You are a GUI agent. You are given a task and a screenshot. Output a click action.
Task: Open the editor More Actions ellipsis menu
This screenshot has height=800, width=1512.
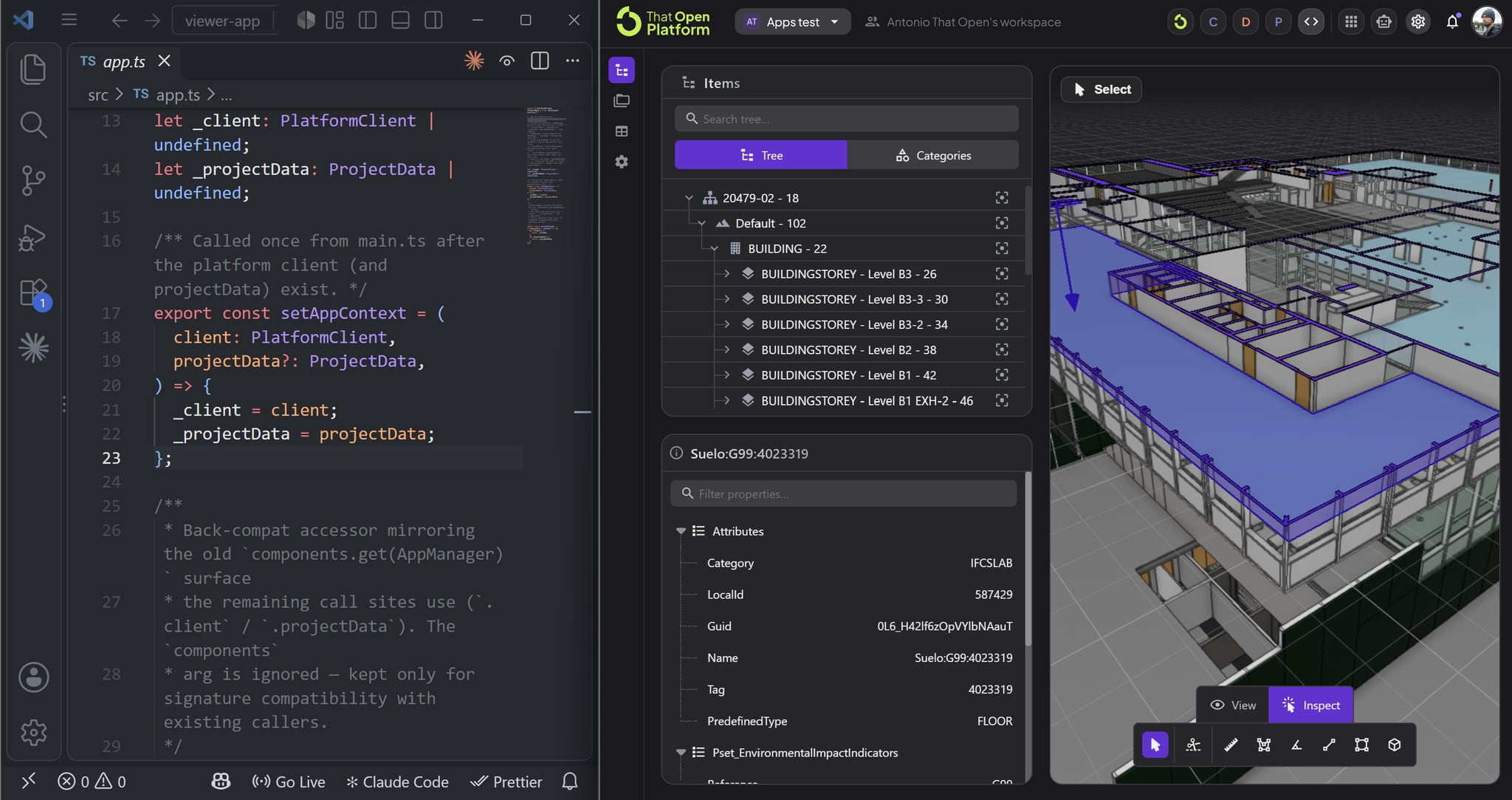(572, 61)
